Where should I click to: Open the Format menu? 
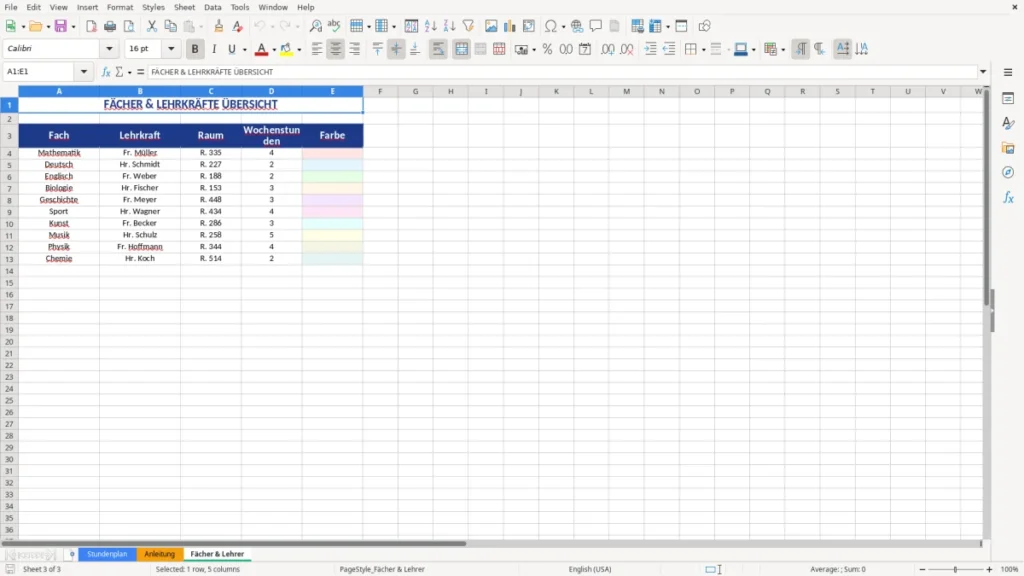(x=120, y=7)
